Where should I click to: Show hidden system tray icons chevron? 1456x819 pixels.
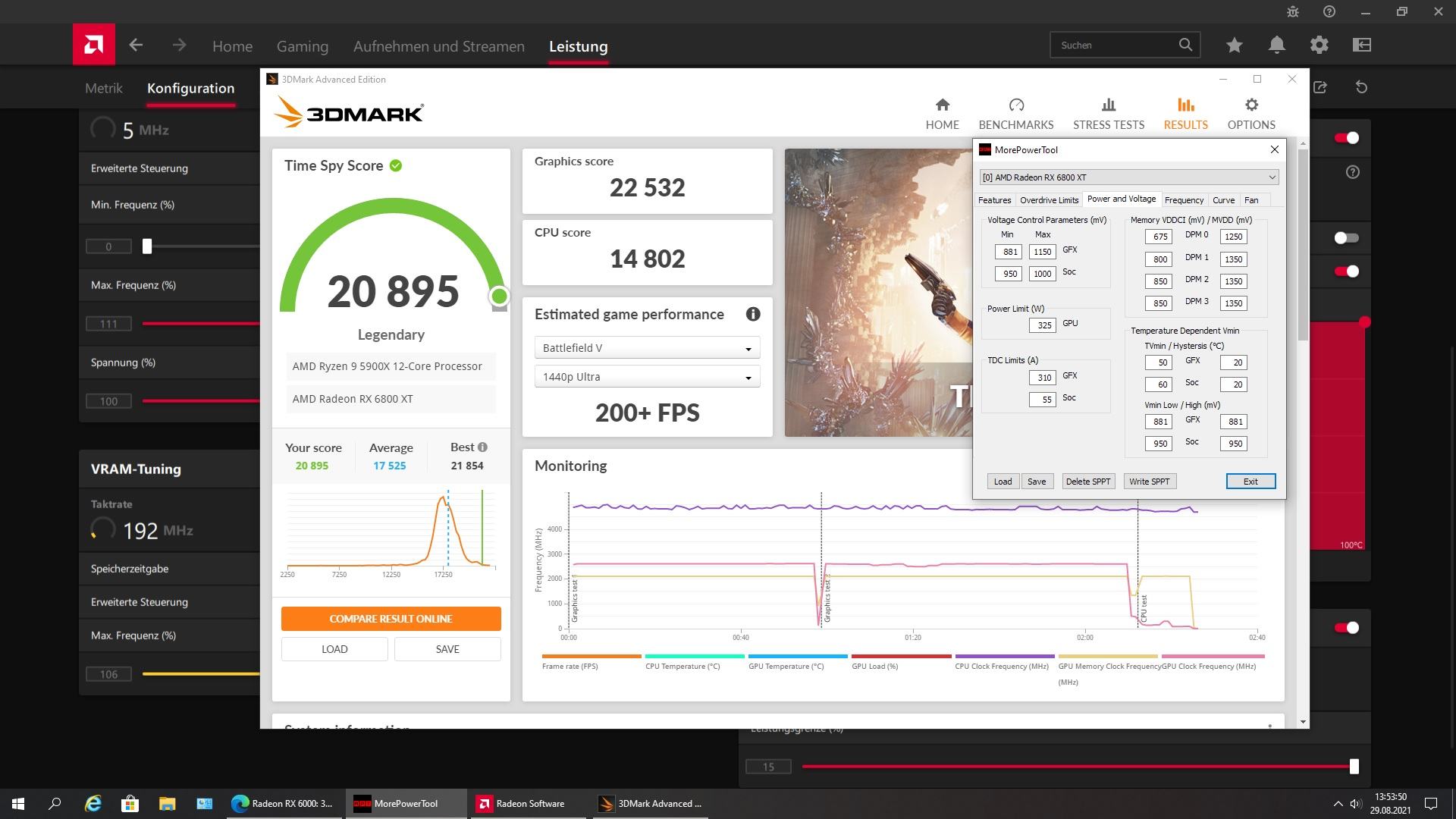point(1337,803)
